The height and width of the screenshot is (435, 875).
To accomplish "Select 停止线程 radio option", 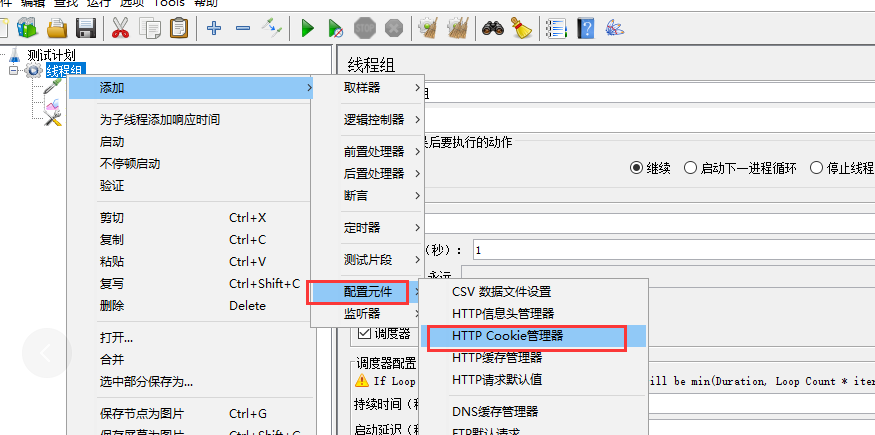I will coord(816,167).
